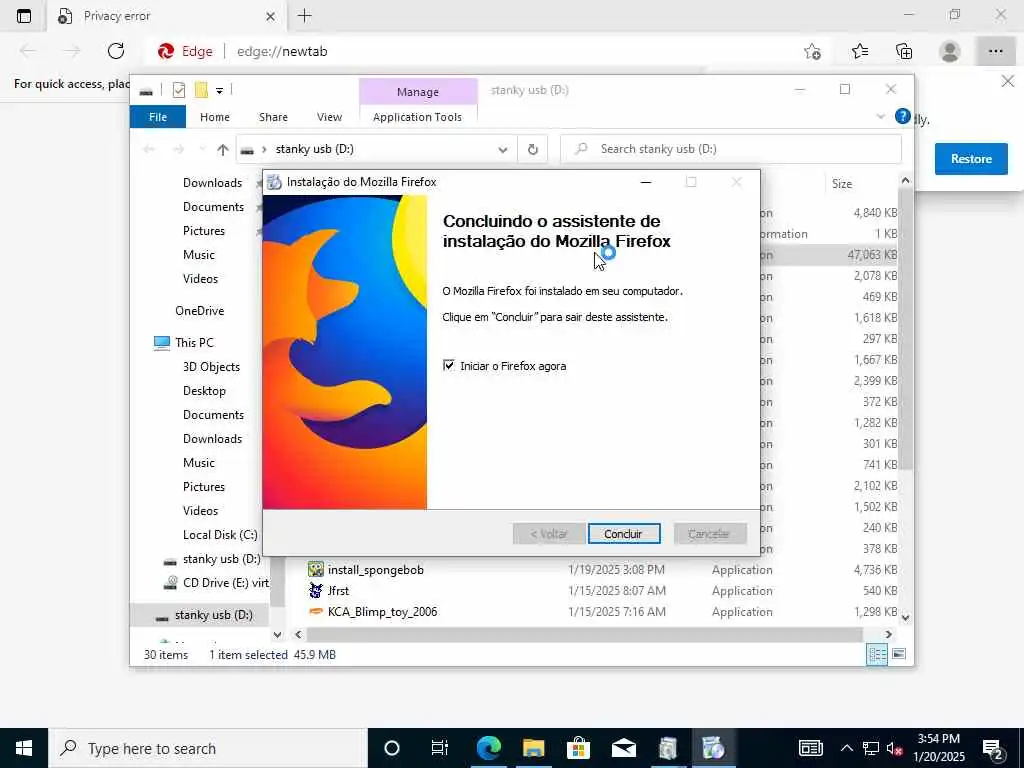
Task: Click the taskbar search box
Action: tap(208, 748)
